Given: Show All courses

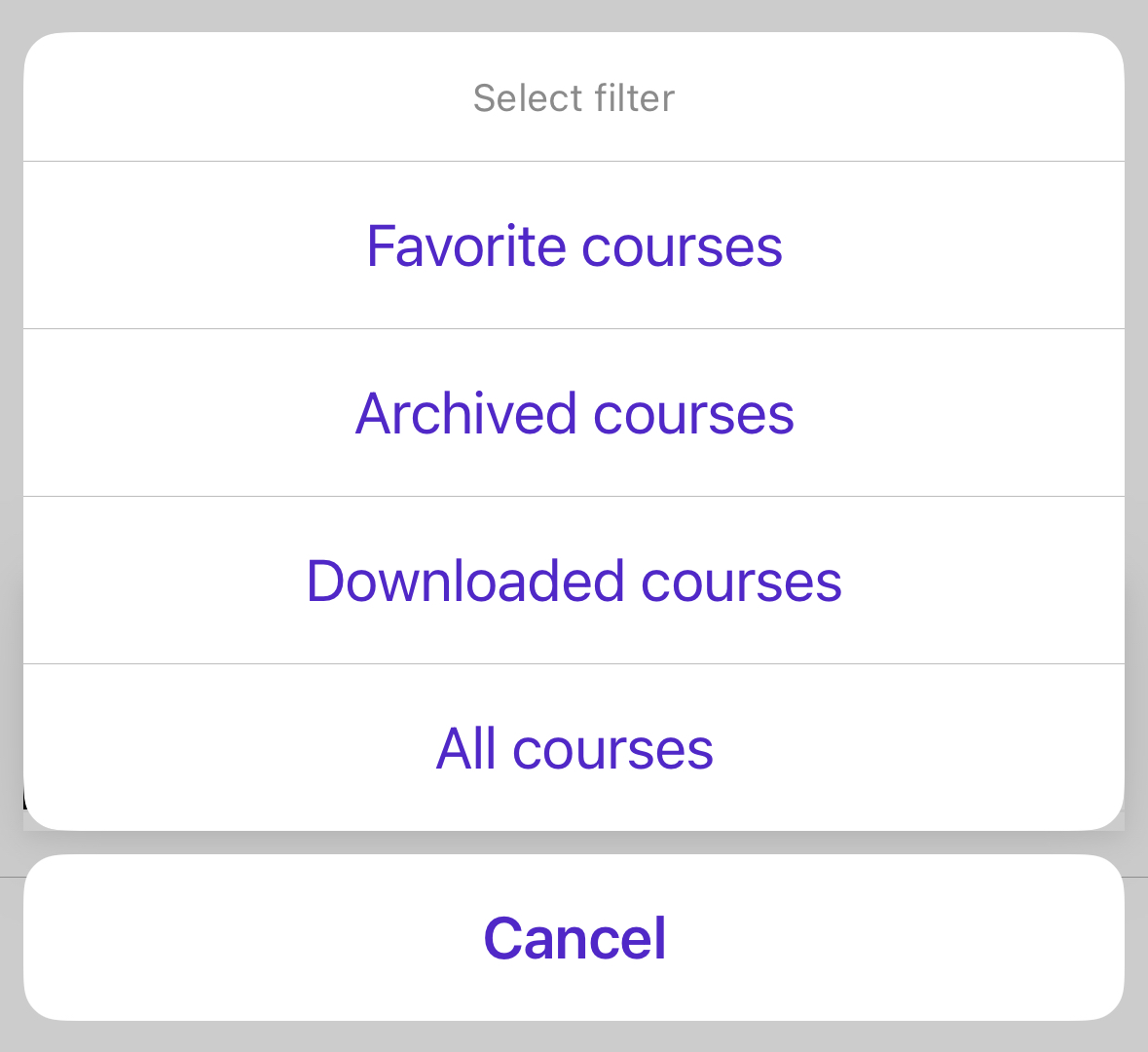Looking at the screenshot, I should (x=574, y=748).
